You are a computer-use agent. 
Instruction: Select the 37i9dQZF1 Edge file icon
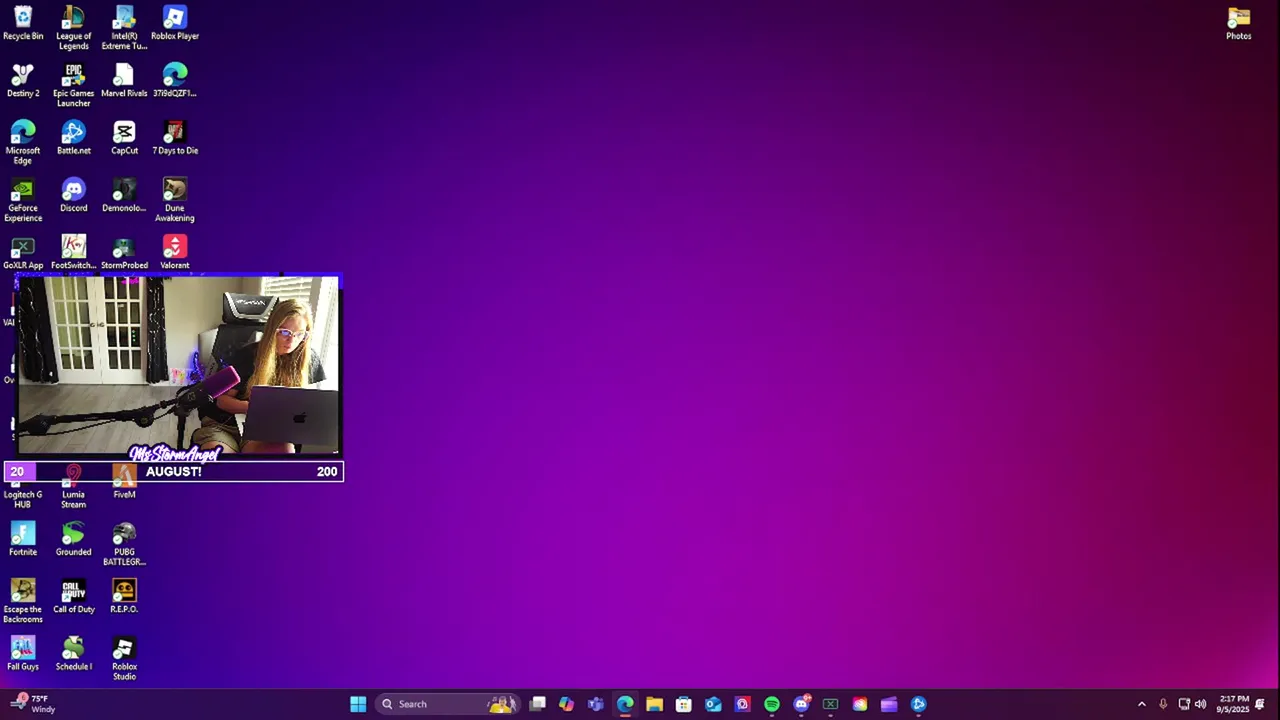[x=175, y=81]
